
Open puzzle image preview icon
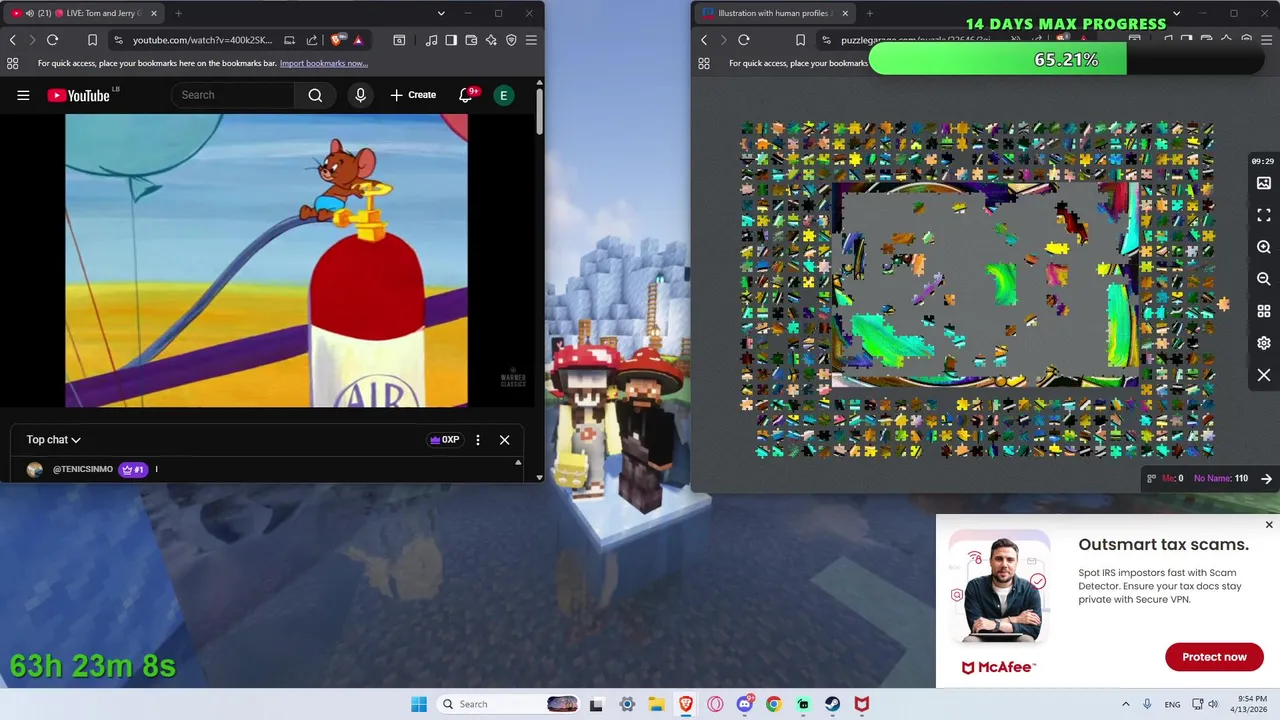coord(1264,183)
